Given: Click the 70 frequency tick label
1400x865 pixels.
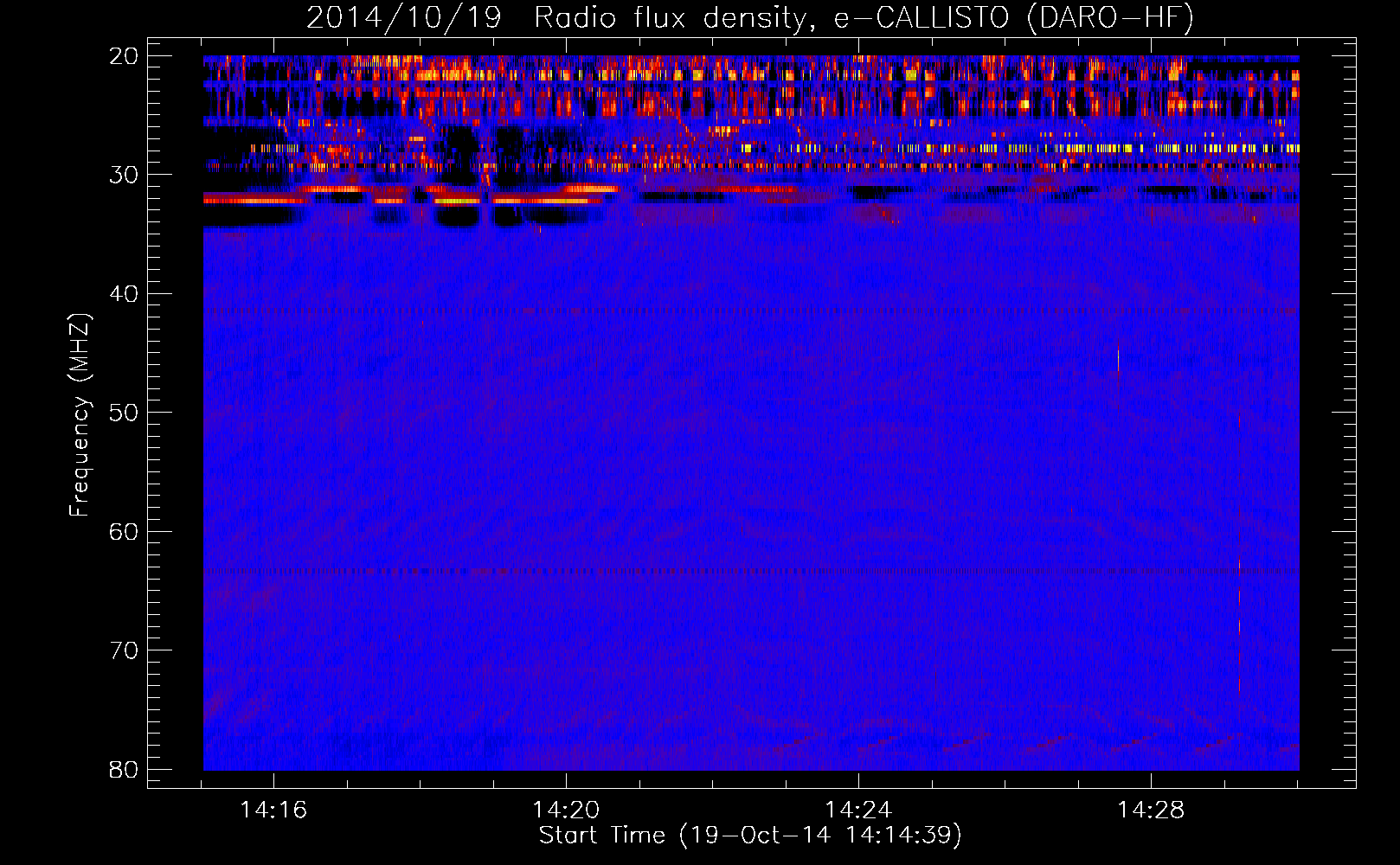Looking at the screenshot, I should (124, 650).
